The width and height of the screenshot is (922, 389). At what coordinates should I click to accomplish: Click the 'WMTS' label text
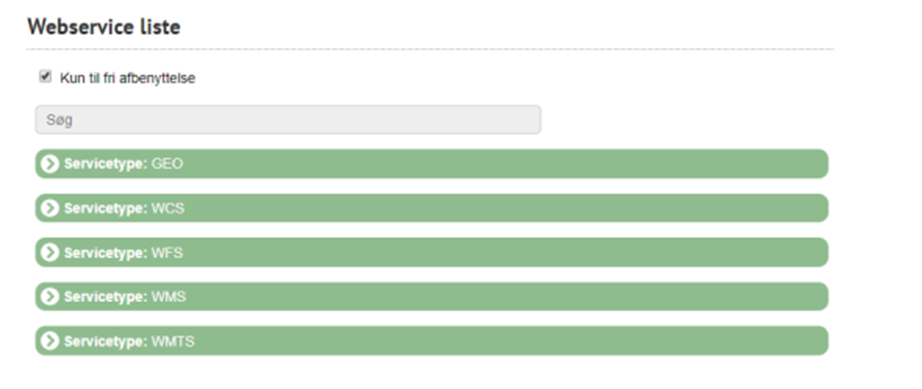point(173,341)
